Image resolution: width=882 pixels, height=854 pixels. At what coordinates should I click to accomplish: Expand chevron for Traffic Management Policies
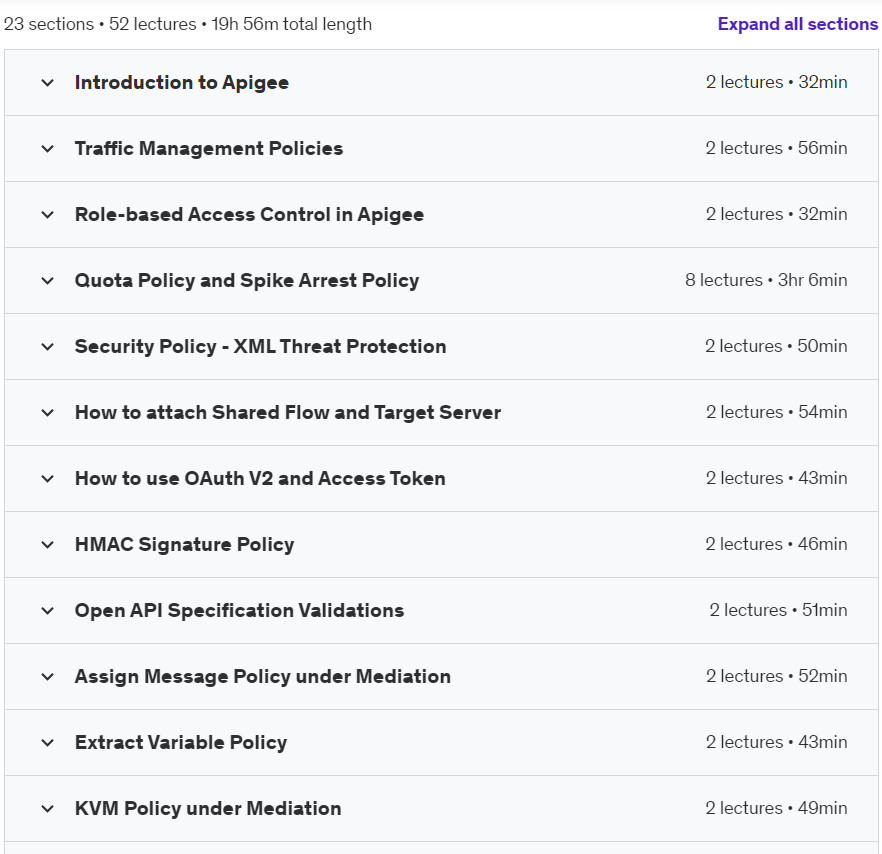pyautogui.click(x=48, y=149)
